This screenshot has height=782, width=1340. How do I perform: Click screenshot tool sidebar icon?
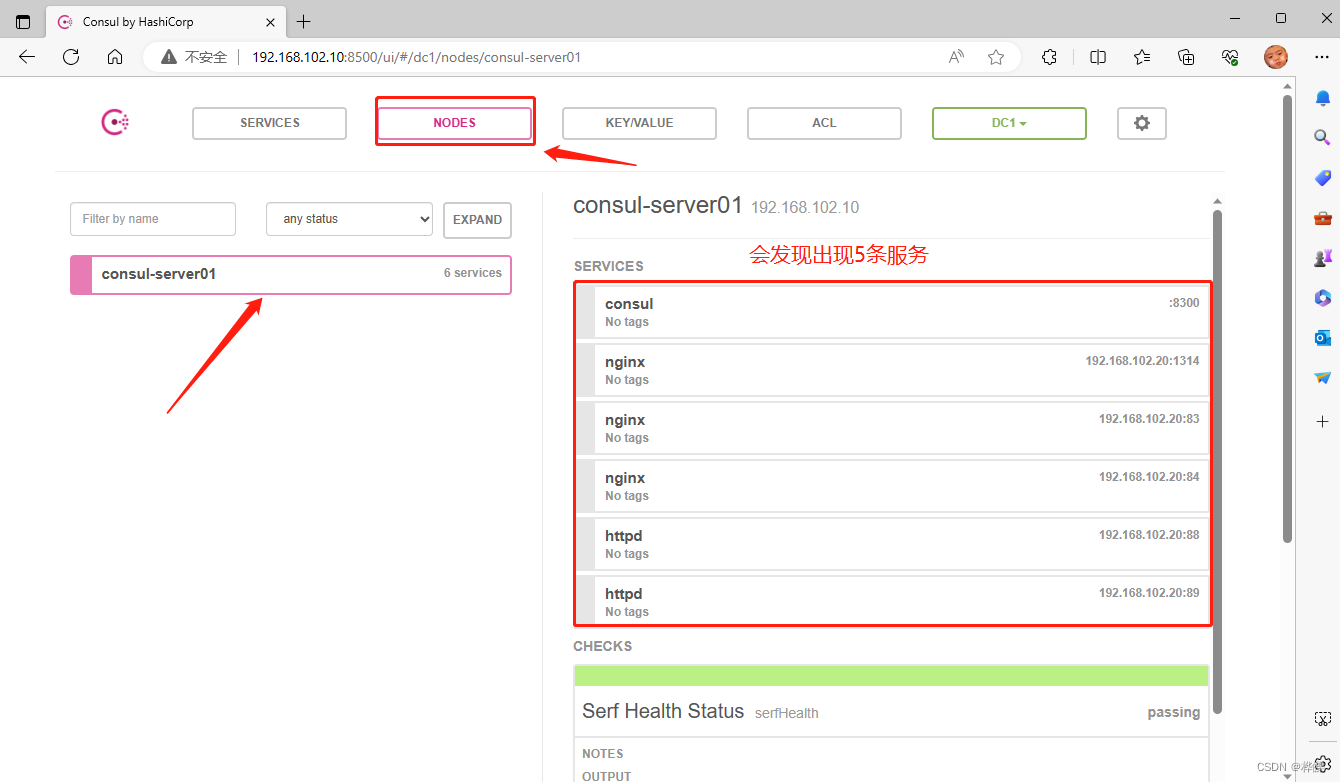1322,719
